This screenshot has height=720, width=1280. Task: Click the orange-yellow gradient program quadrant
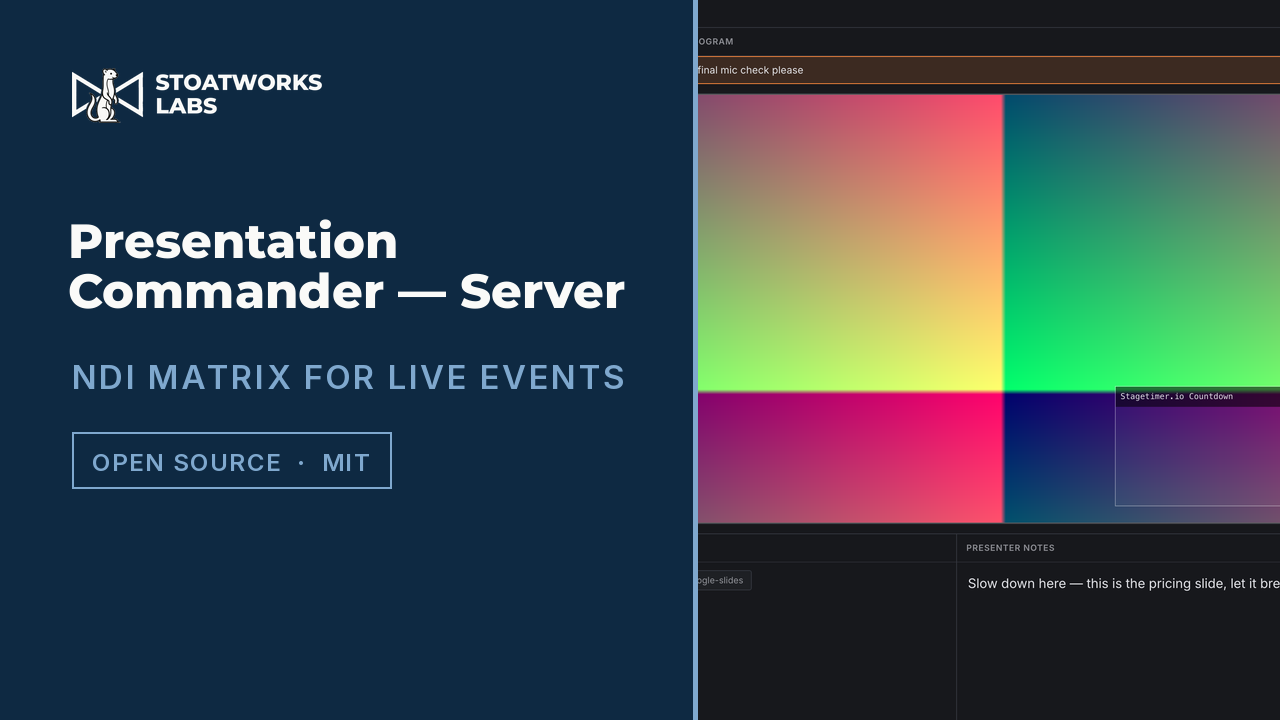pyautogui.click(x=850, y=243)
